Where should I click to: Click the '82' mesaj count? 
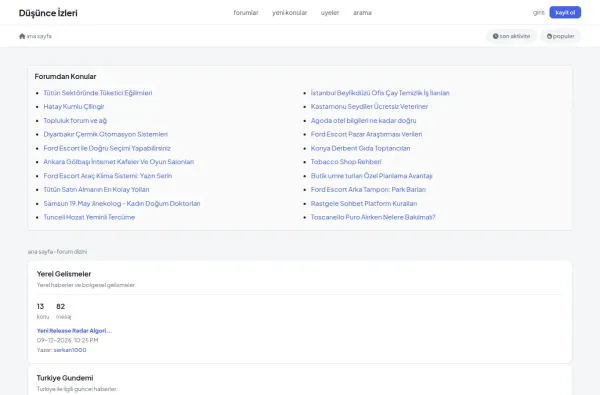tap(60, 306)
